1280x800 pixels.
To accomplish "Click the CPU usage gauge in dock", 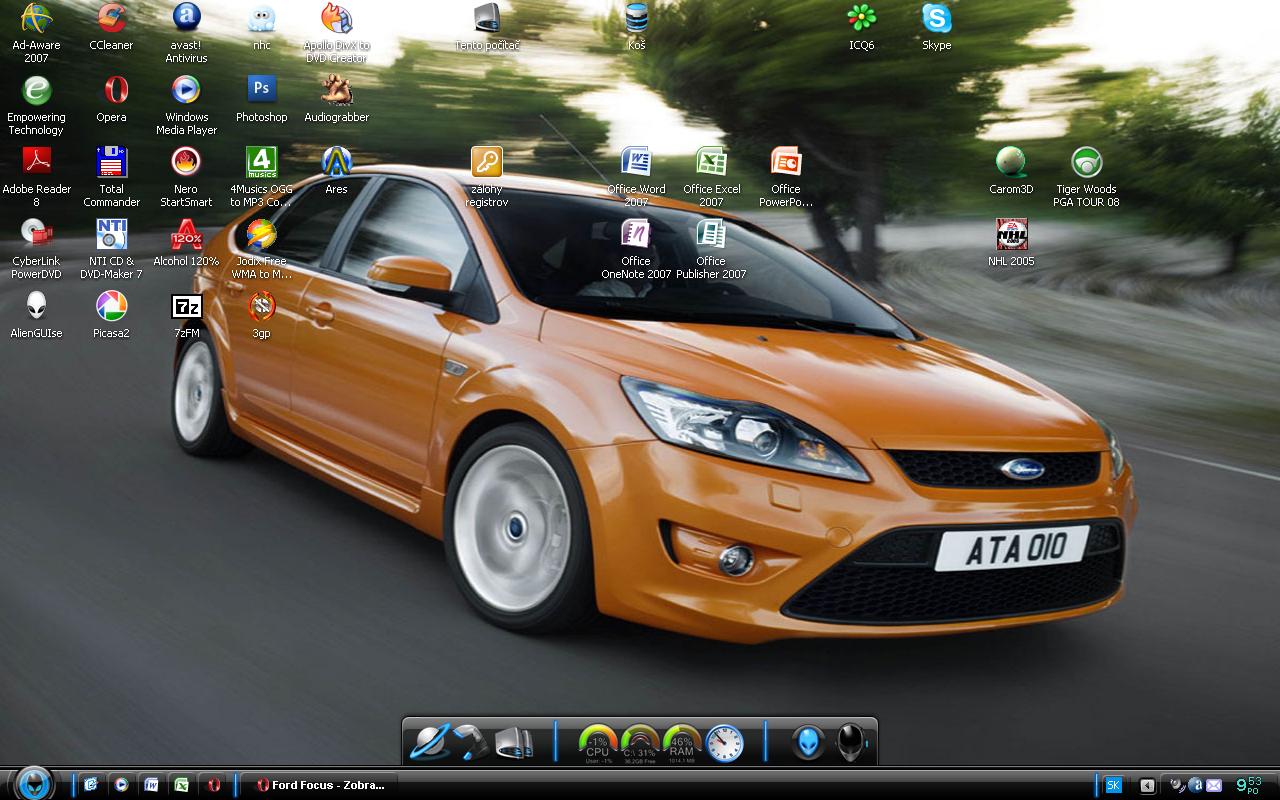I will [x=597, y=743].
